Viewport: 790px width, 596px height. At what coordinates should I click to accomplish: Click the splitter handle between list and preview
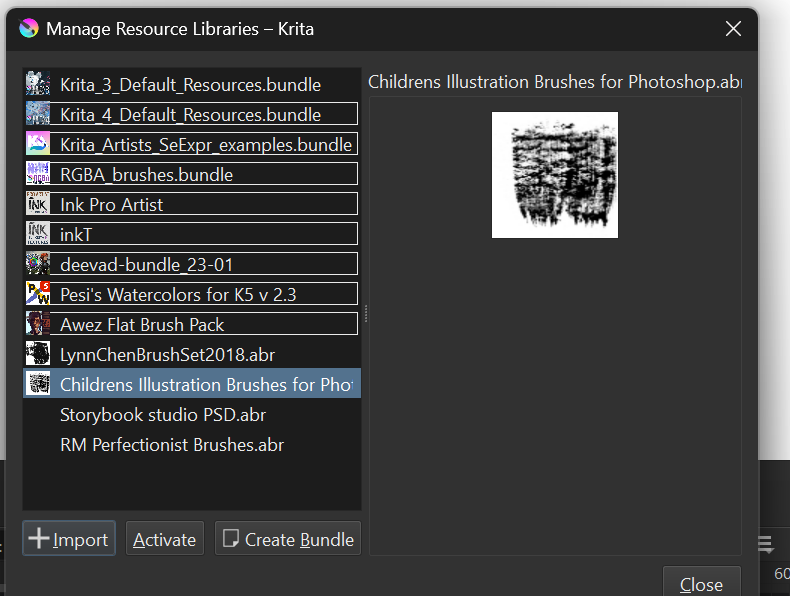[x=366, y=313]
